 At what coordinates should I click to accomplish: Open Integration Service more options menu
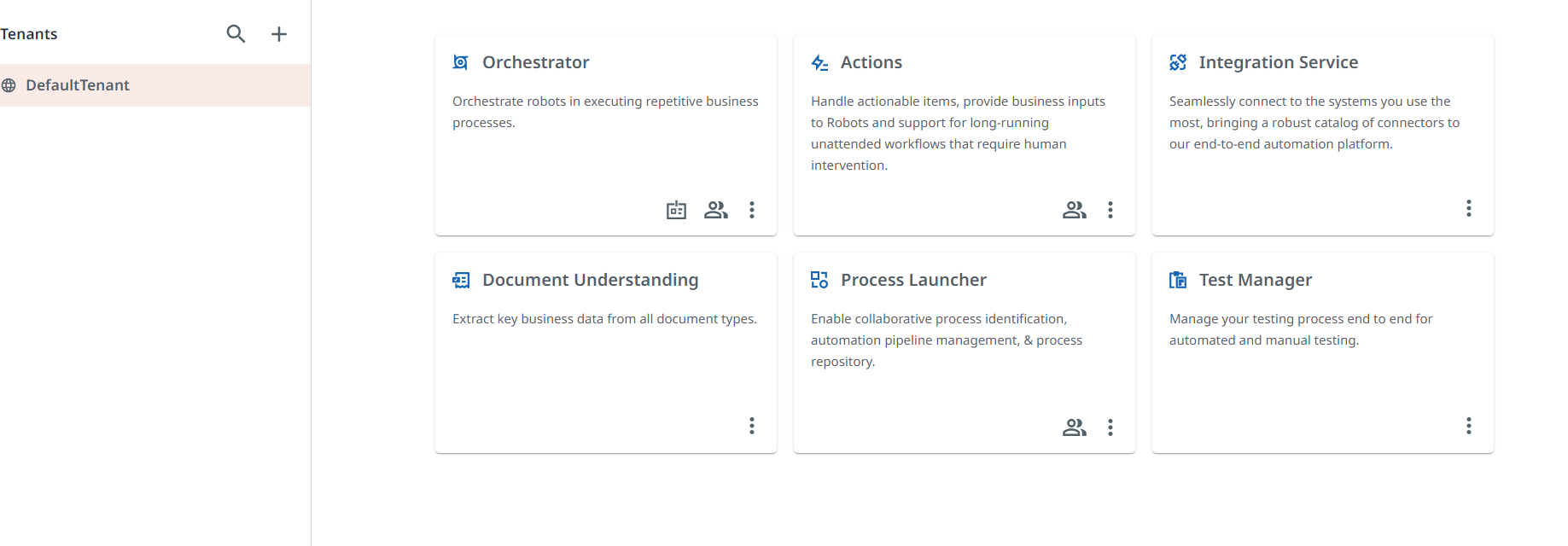coord(1469,208)
